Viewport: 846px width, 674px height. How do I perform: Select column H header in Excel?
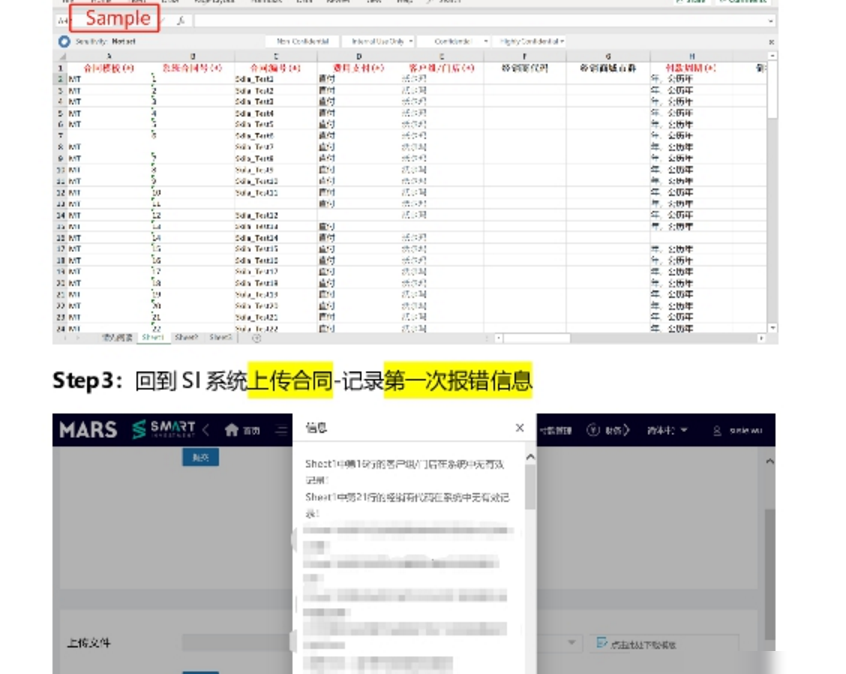[x=691, y=56]
